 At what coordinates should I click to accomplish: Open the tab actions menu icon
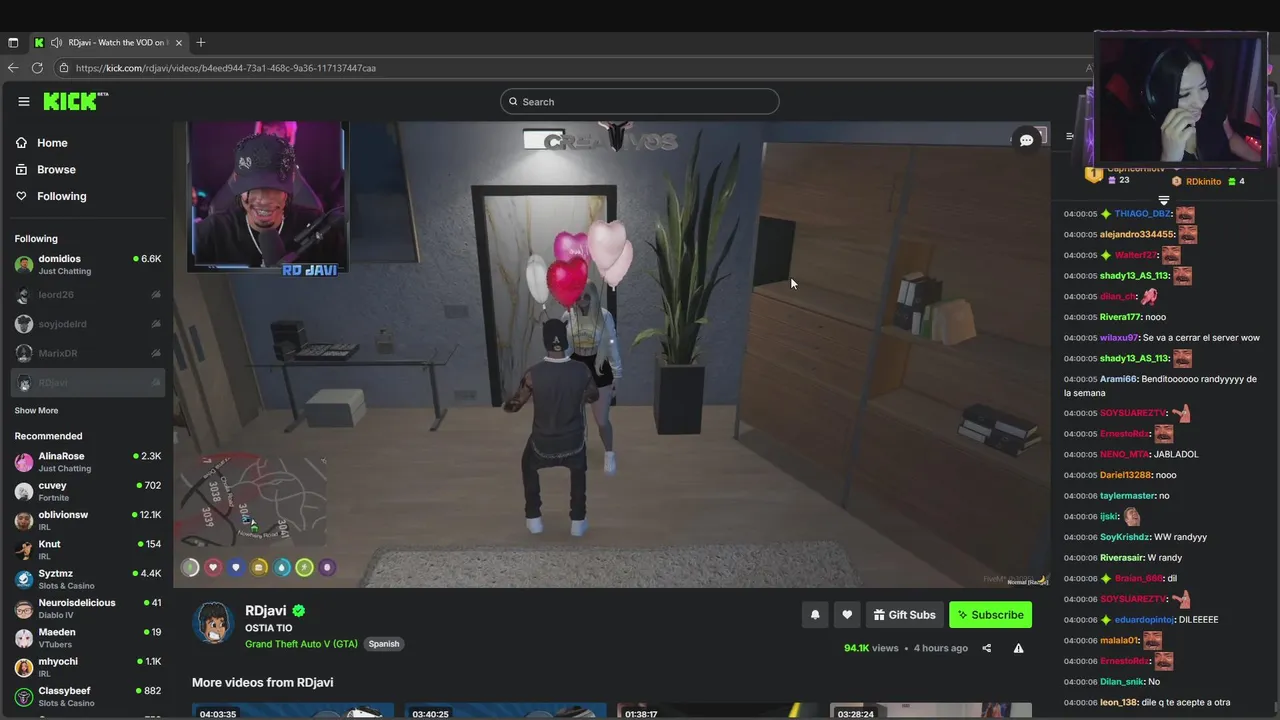pyautogui.click(x=13, y=43)
